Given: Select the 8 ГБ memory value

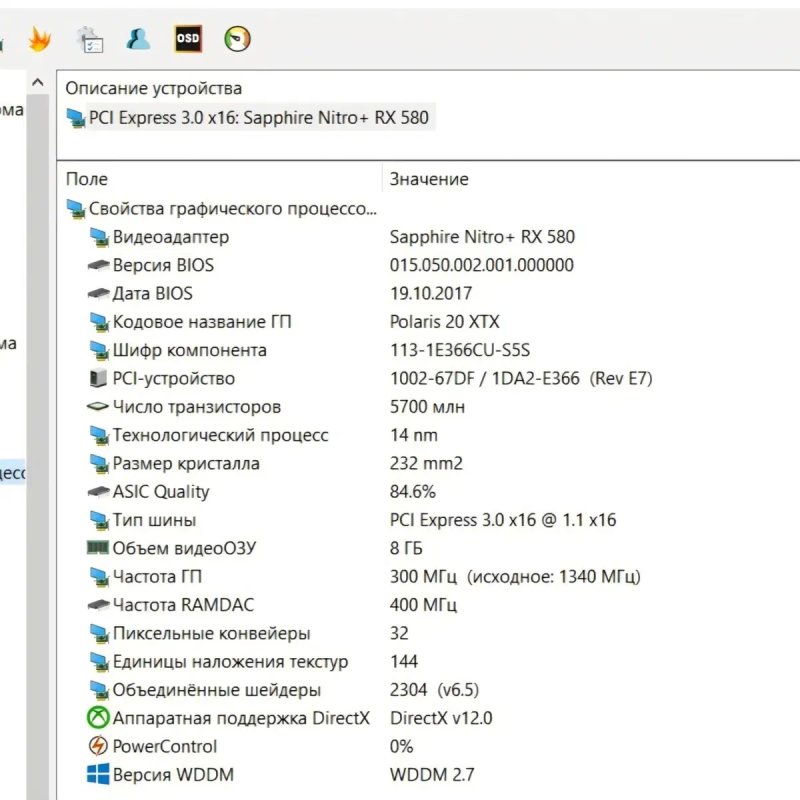Looking at the screenshot, I should 406,548.
